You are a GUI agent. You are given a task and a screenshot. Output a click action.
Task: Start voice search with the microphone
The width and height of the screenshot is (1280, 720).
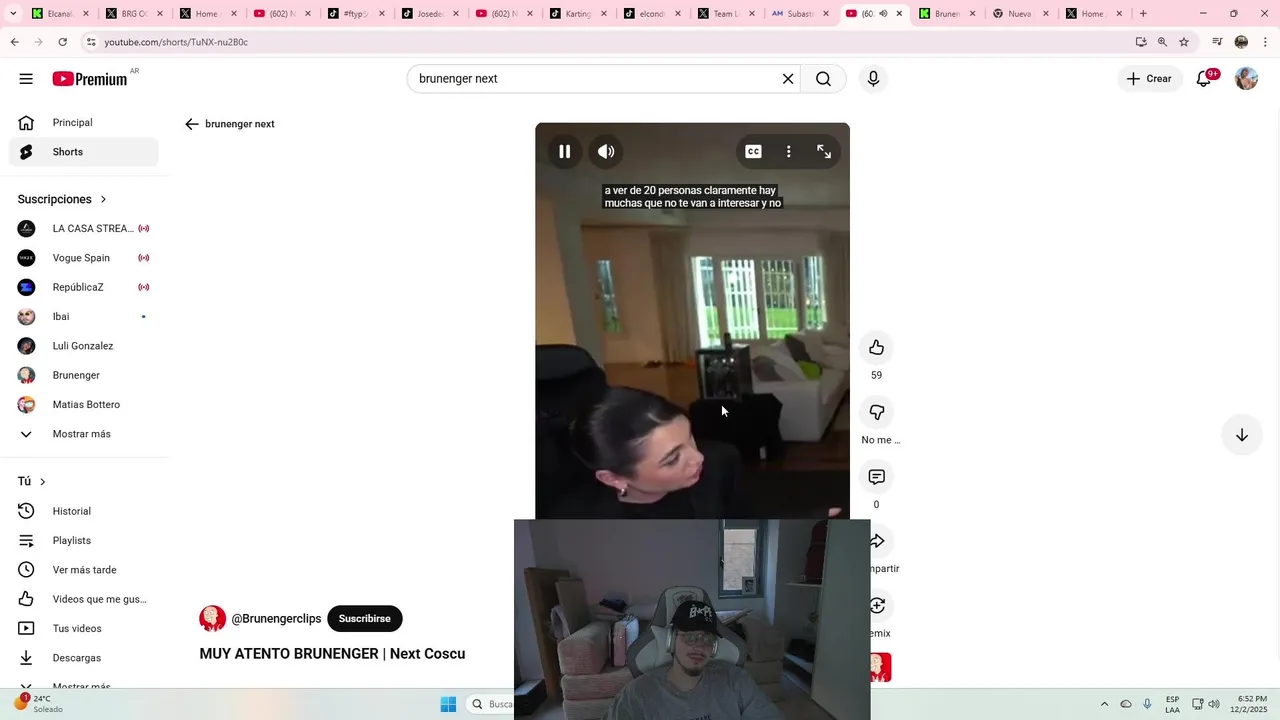click(x=873, y=79)
